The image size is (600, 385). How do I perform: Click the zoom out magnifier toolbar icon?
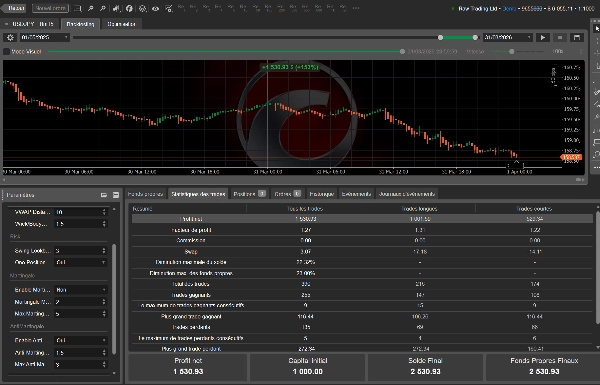[91, 8]
